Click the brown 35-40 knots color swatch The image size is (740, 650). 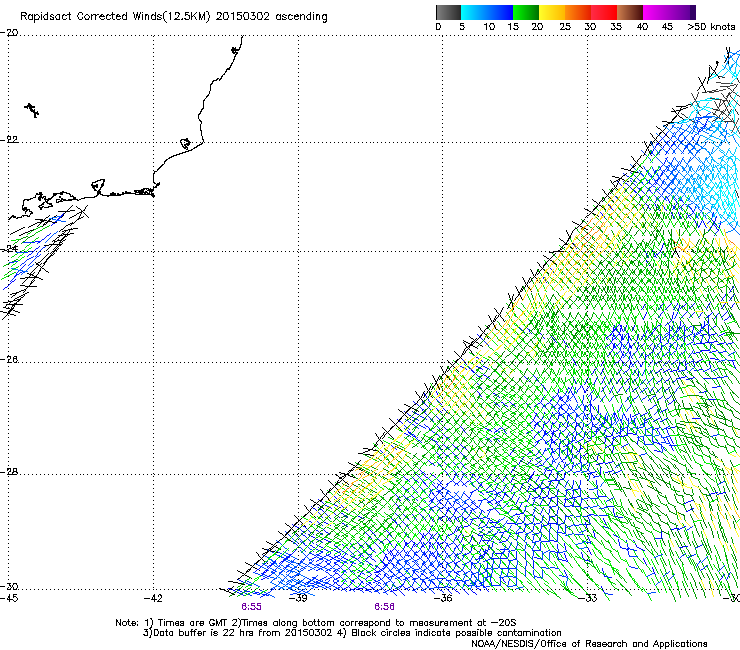pyautogui.click(x=630, y=12)
